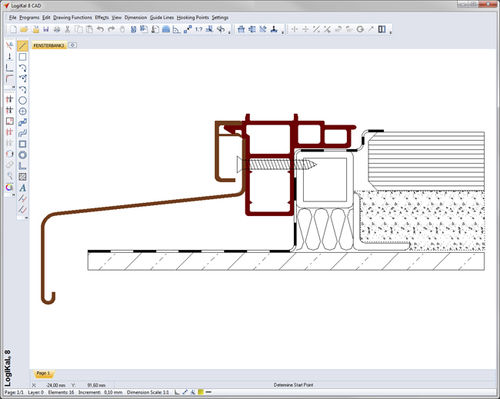Select the hand pan tool icon
Screen dimensions: 500x399
[x=122, y=29]
